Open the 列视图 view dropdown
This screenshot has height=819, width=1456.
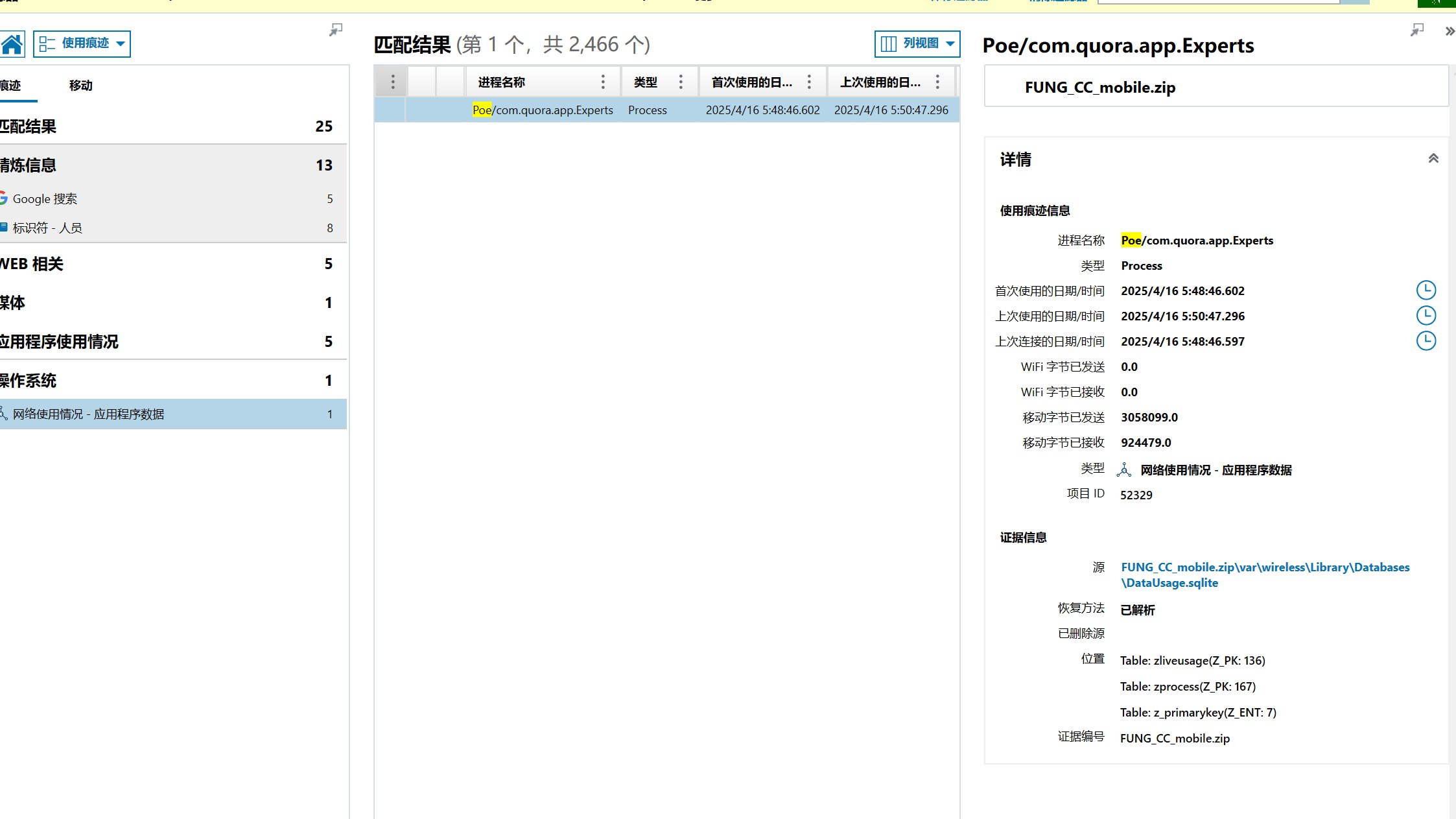click(x=917, y=44)
